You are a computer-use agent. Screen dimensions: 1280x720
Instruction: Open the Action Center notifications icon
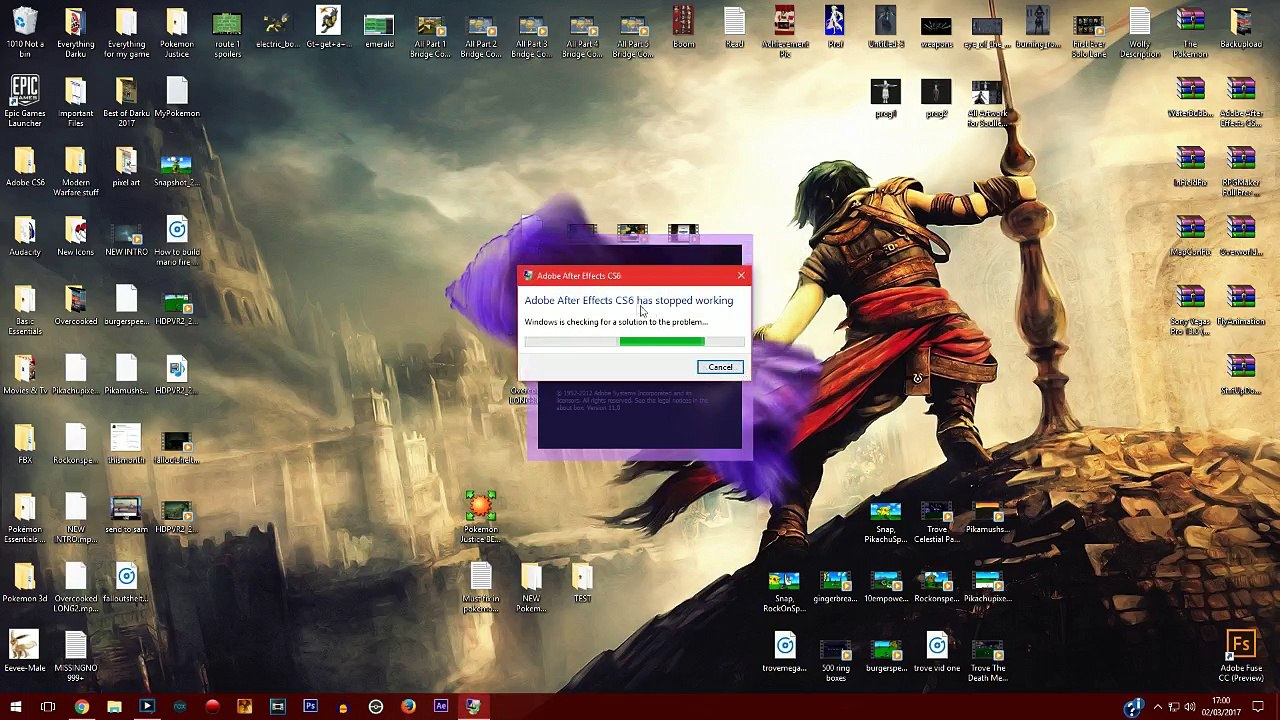click(1258, 707)
